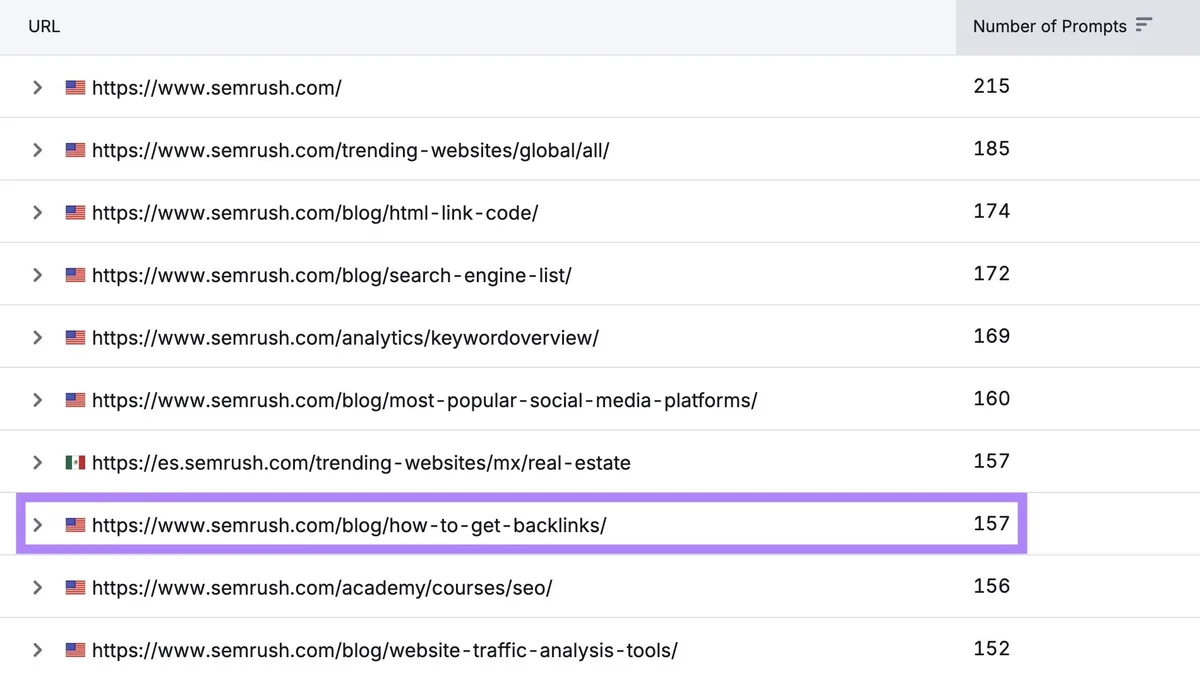Open the blog/how-to-get-backlinks URL
Image resolution: width=1200 pixels, height=678 pixels.
pyautogui.click(x=349, y=525)
